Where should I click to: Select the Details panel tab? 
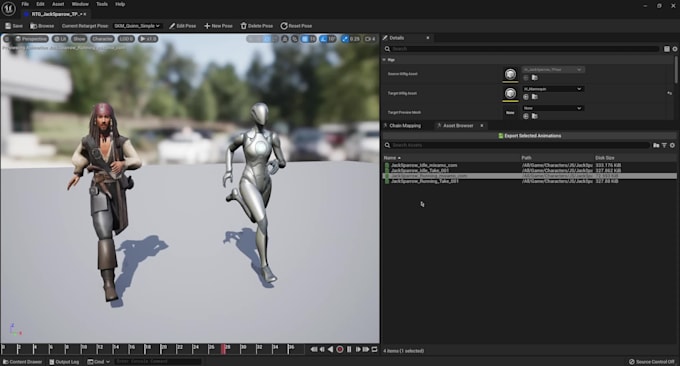(x=396, y=38)
